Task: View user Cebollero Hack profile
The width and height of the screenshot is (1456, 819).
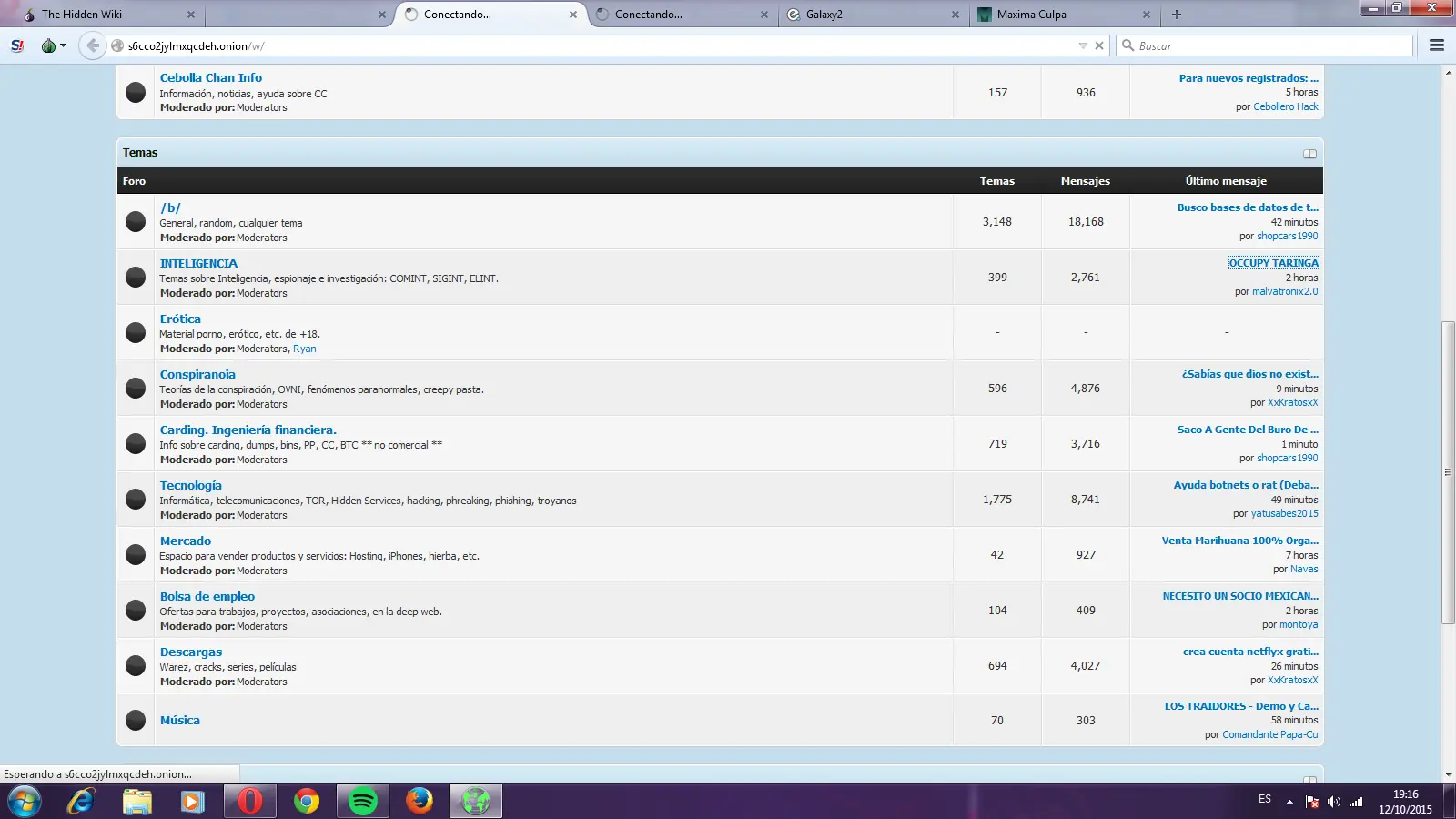Action: pyautogui.click(x=1286, y=106)
